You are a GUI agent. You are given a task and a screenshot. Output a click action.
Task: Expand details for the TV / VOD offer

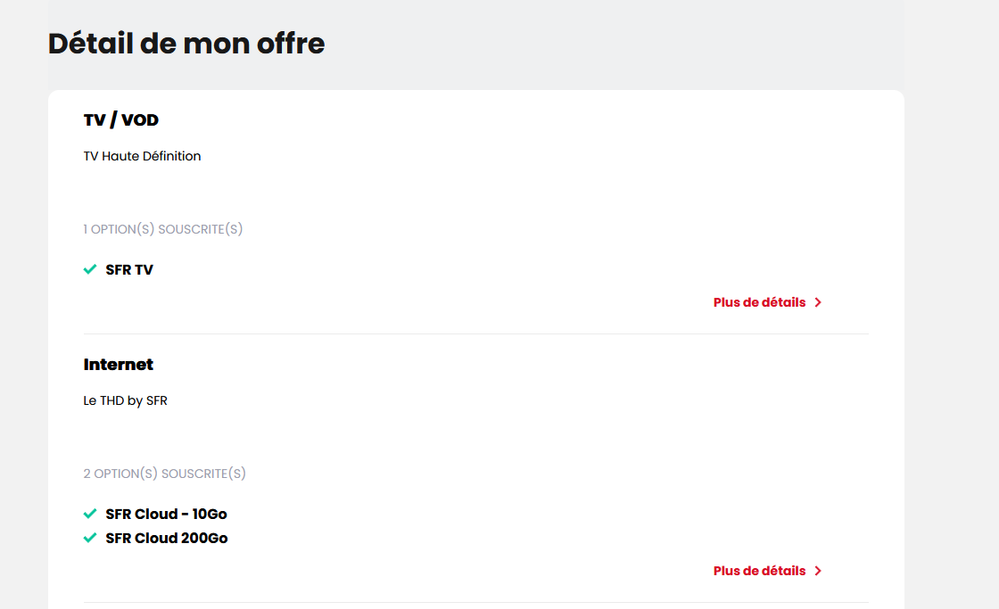tap(758, 302)
